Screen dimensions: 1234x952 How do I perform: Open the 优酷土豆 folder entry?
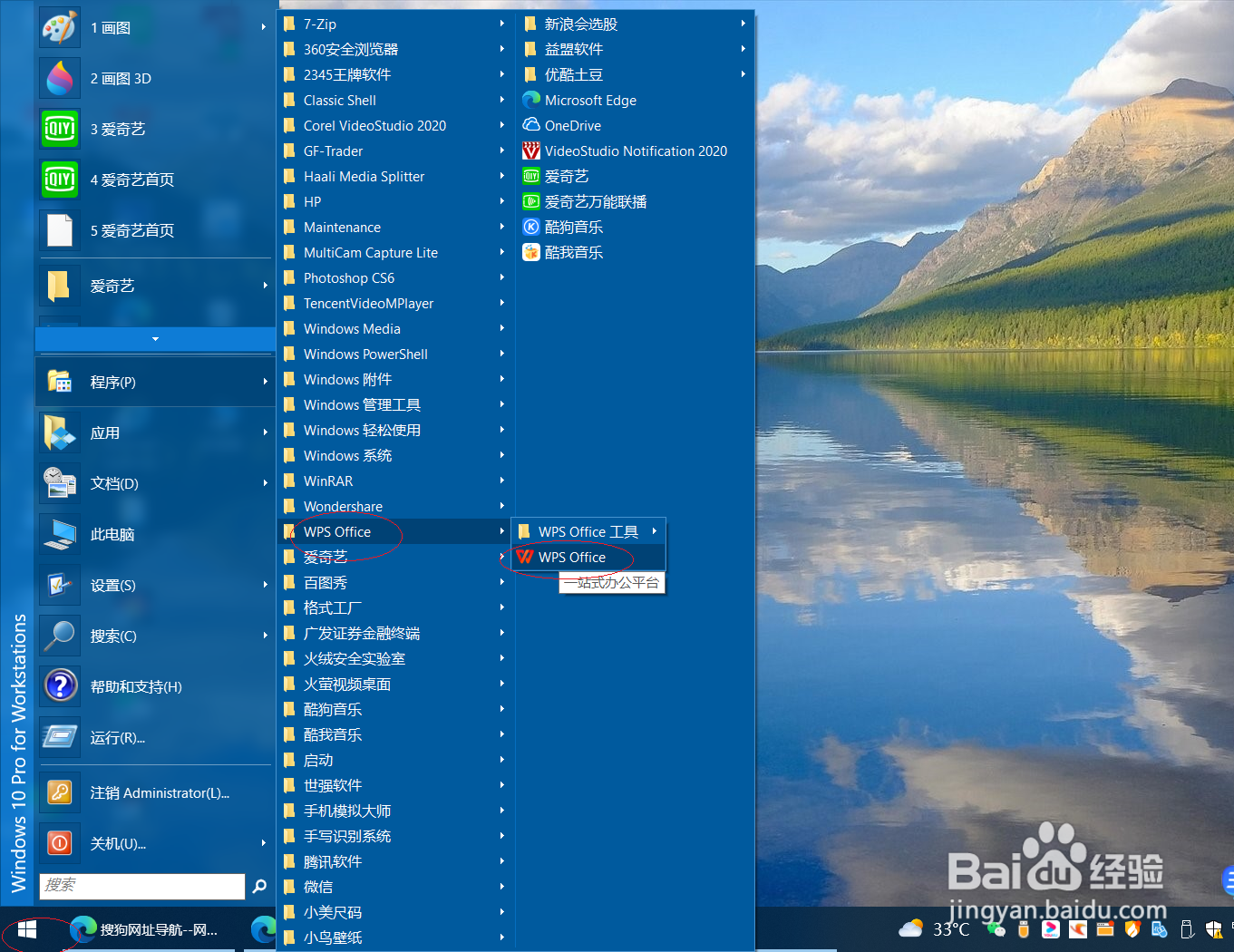(636, 74)
